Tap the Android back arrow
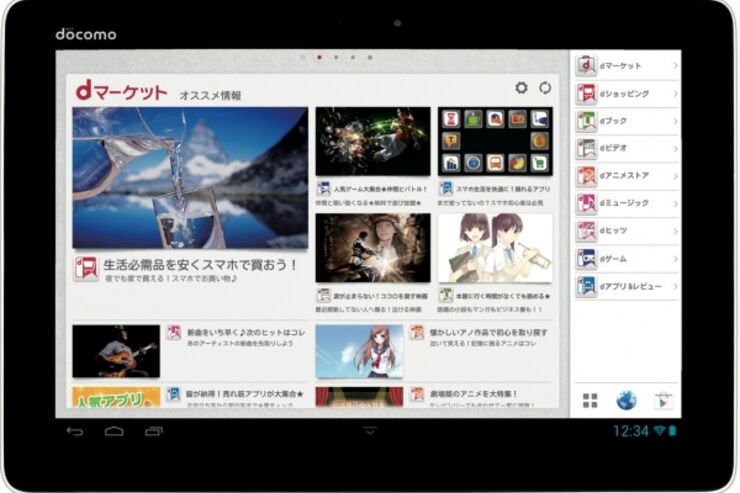 75,431
